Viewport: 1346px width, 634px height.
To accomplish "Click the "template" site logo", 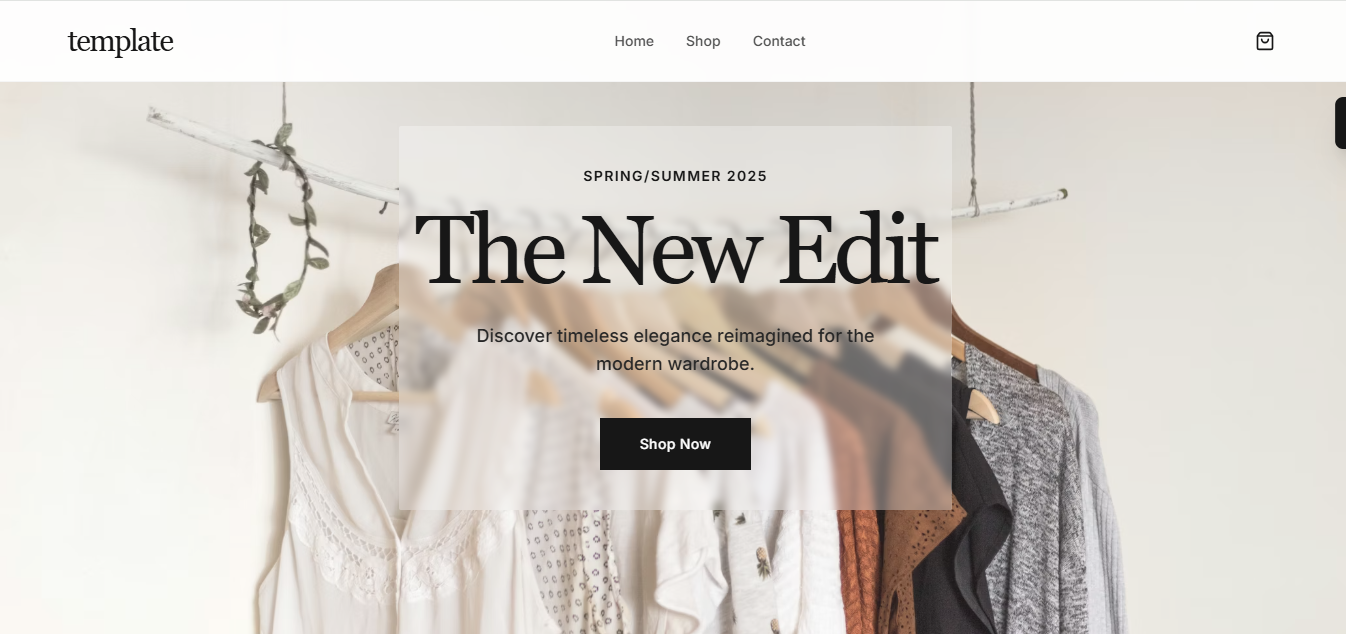I will point(120,41).
